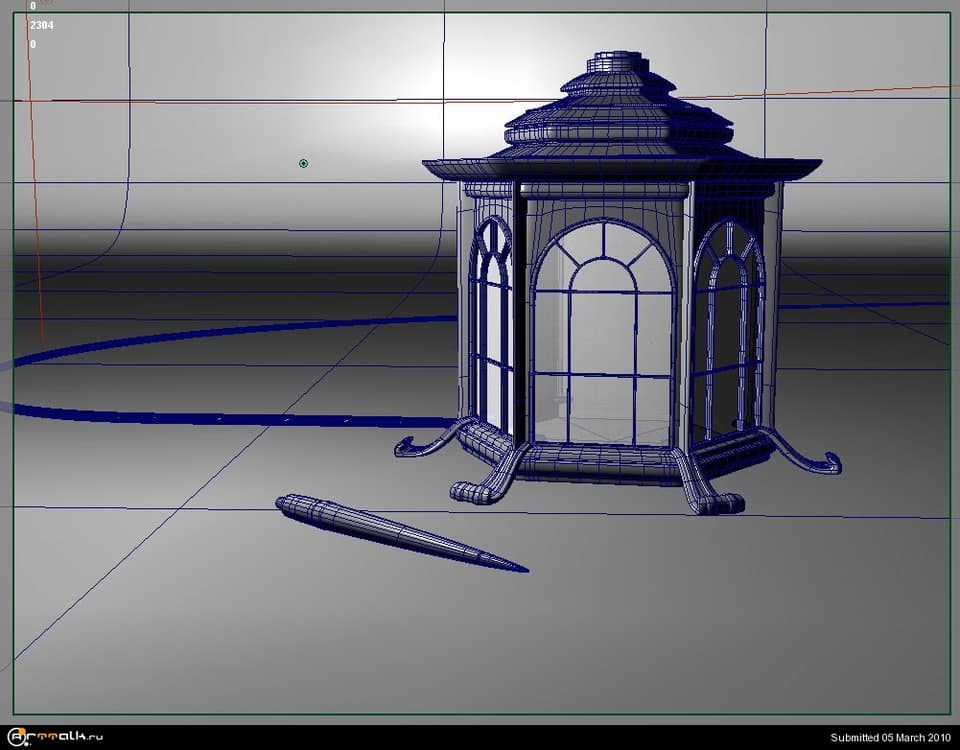Click the red horizontal axis line
Image resolution: width=960 pixels, height=750 pixels.
250,100
